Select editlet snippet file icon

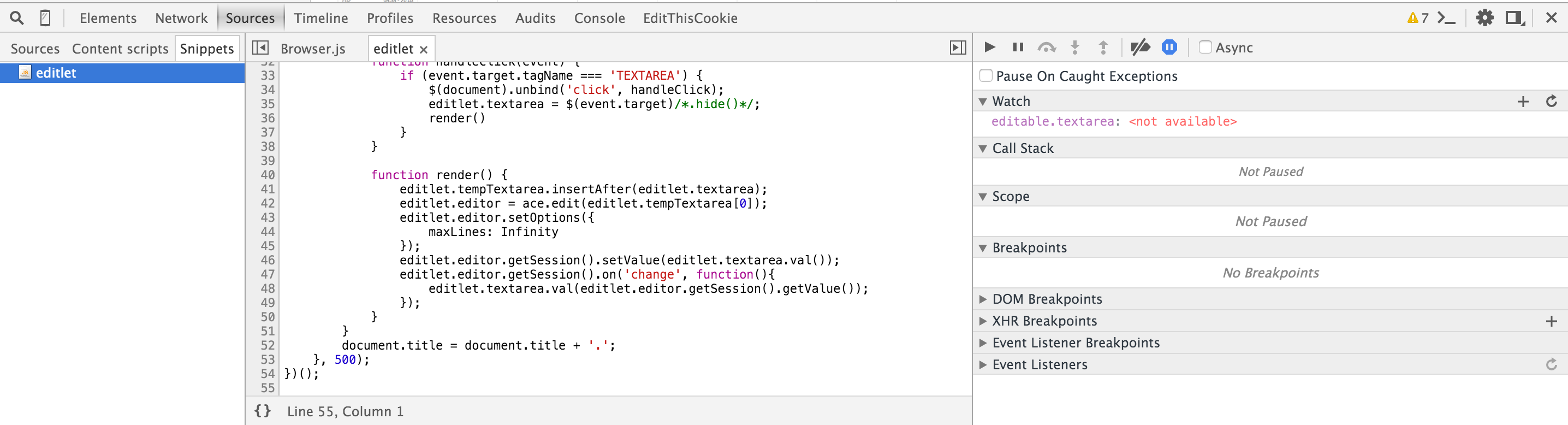(x=25, y=73)
